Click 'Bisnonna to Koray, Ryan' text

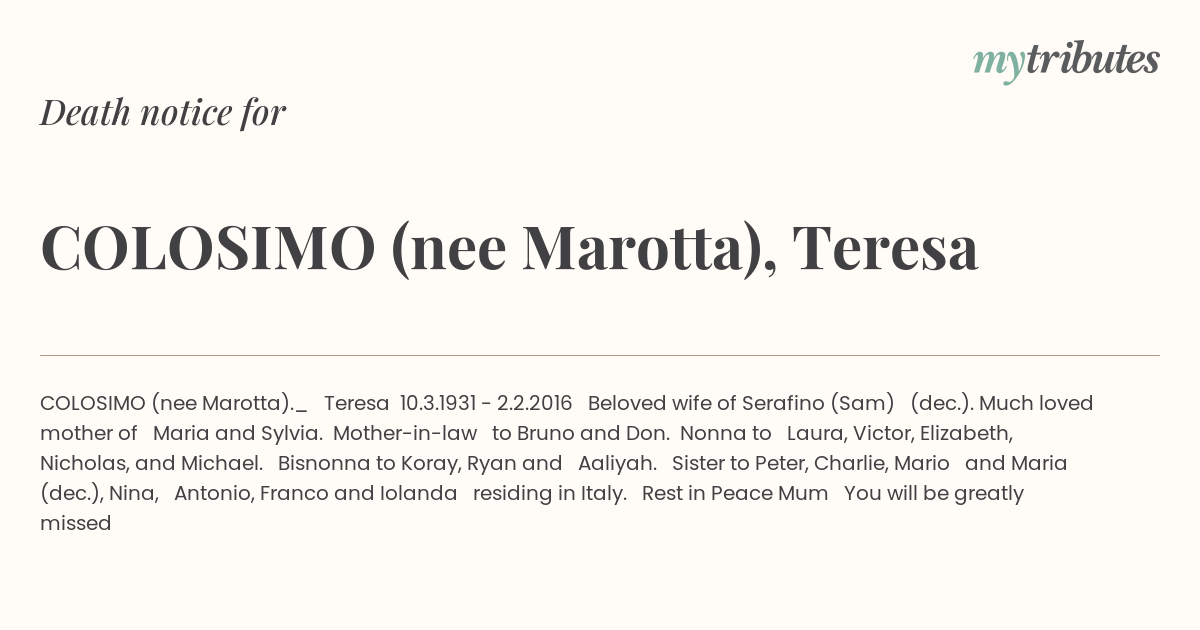399,463
